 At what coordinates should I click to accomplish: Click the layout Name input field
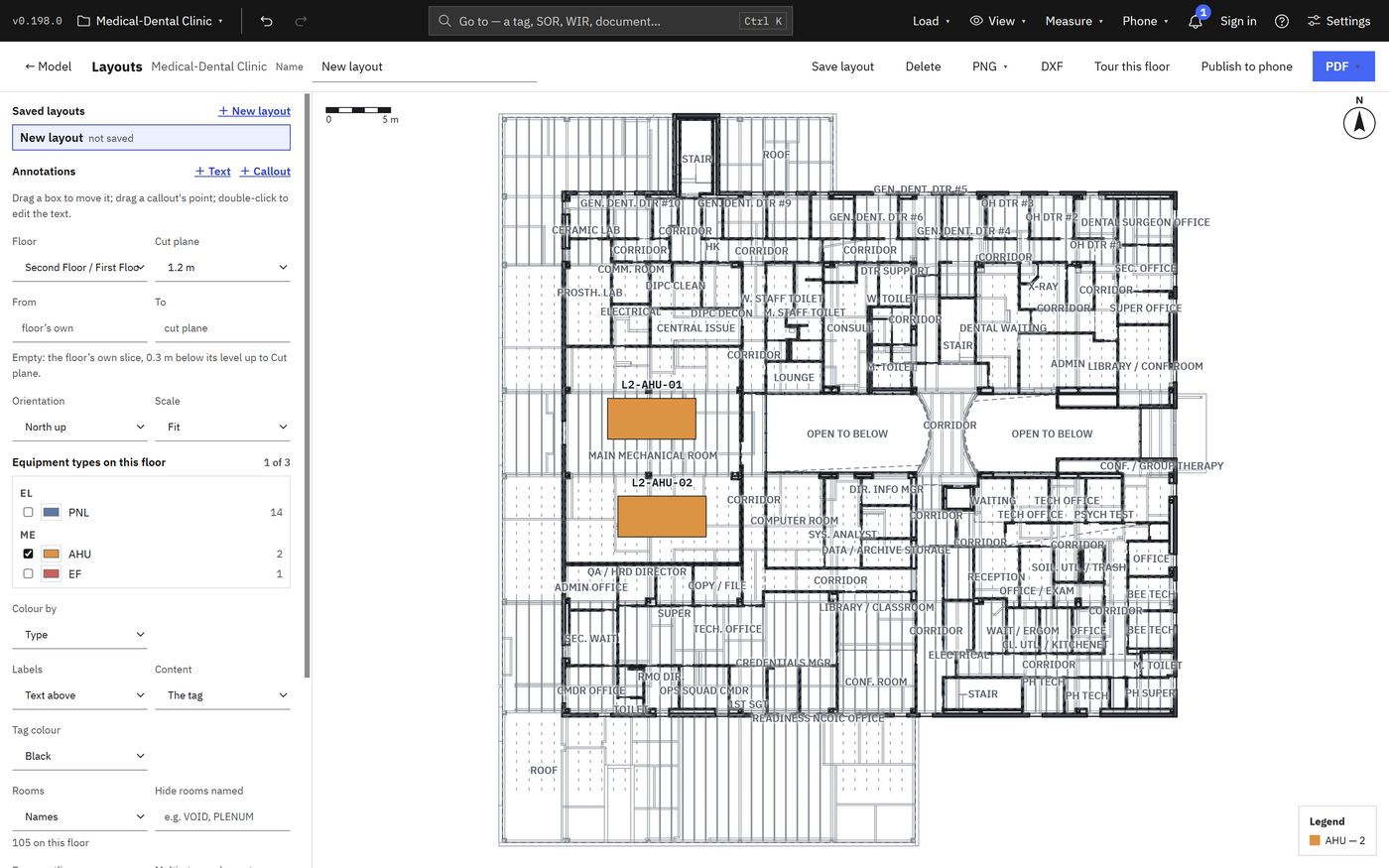point(425,66)
